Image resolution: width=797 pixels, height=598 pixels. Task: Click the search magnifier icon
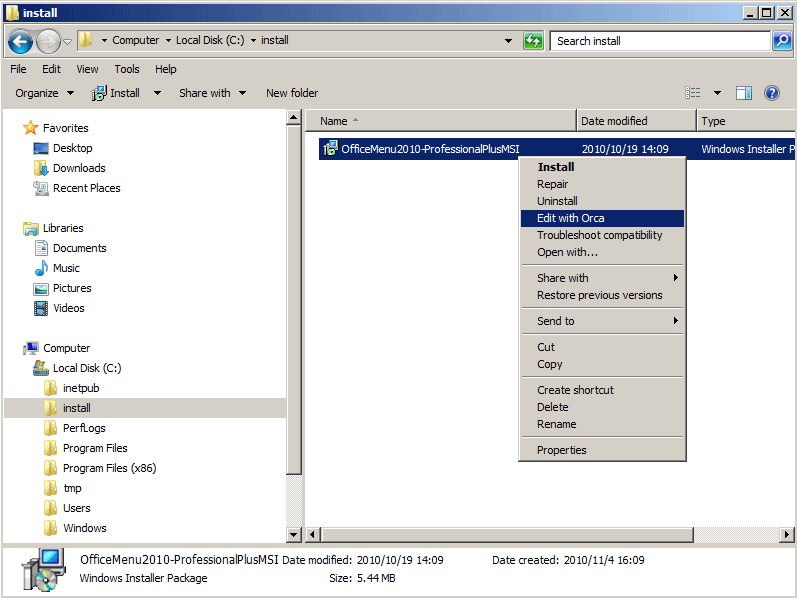[x=782, y=41]
